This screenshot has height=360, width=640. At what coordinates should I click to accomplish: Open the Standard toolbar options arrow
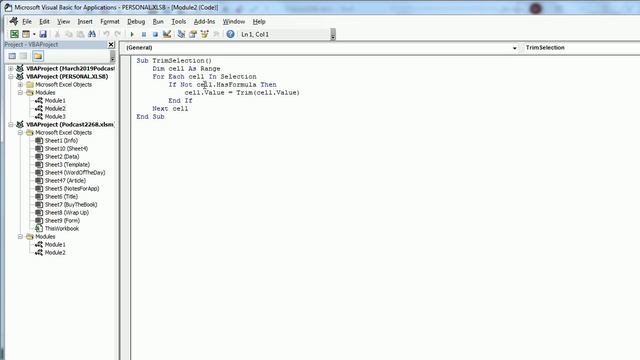point(333,35)
